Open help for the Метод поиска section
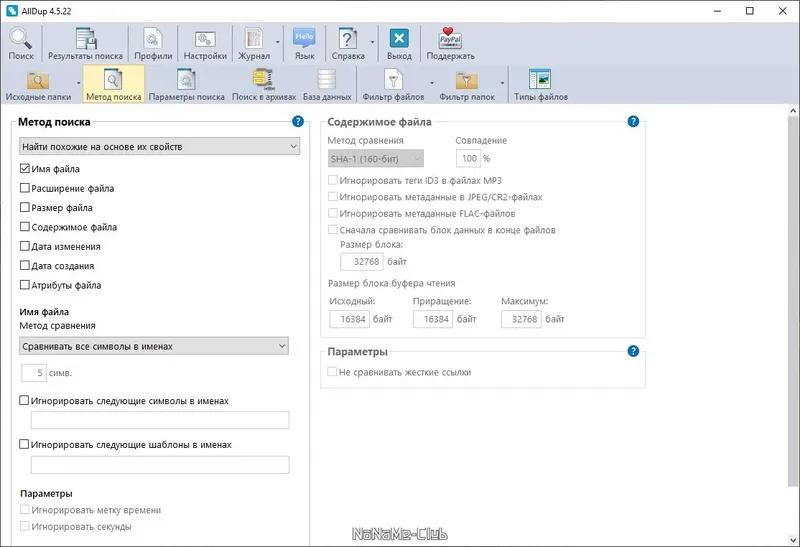 (x=298, y=121)
